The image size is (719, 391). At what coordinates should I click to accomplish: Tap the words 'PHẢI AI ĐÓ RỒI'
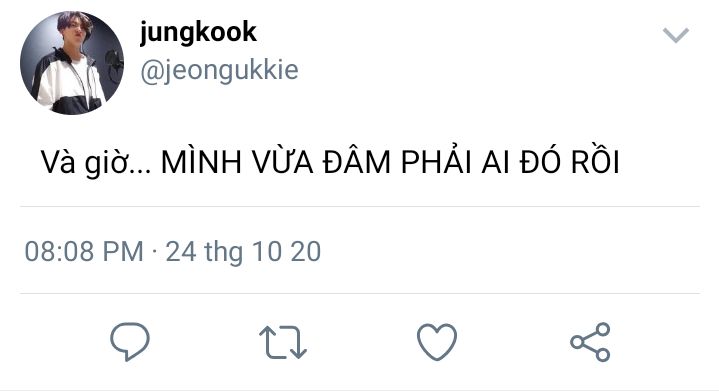[x=510, y=162]
